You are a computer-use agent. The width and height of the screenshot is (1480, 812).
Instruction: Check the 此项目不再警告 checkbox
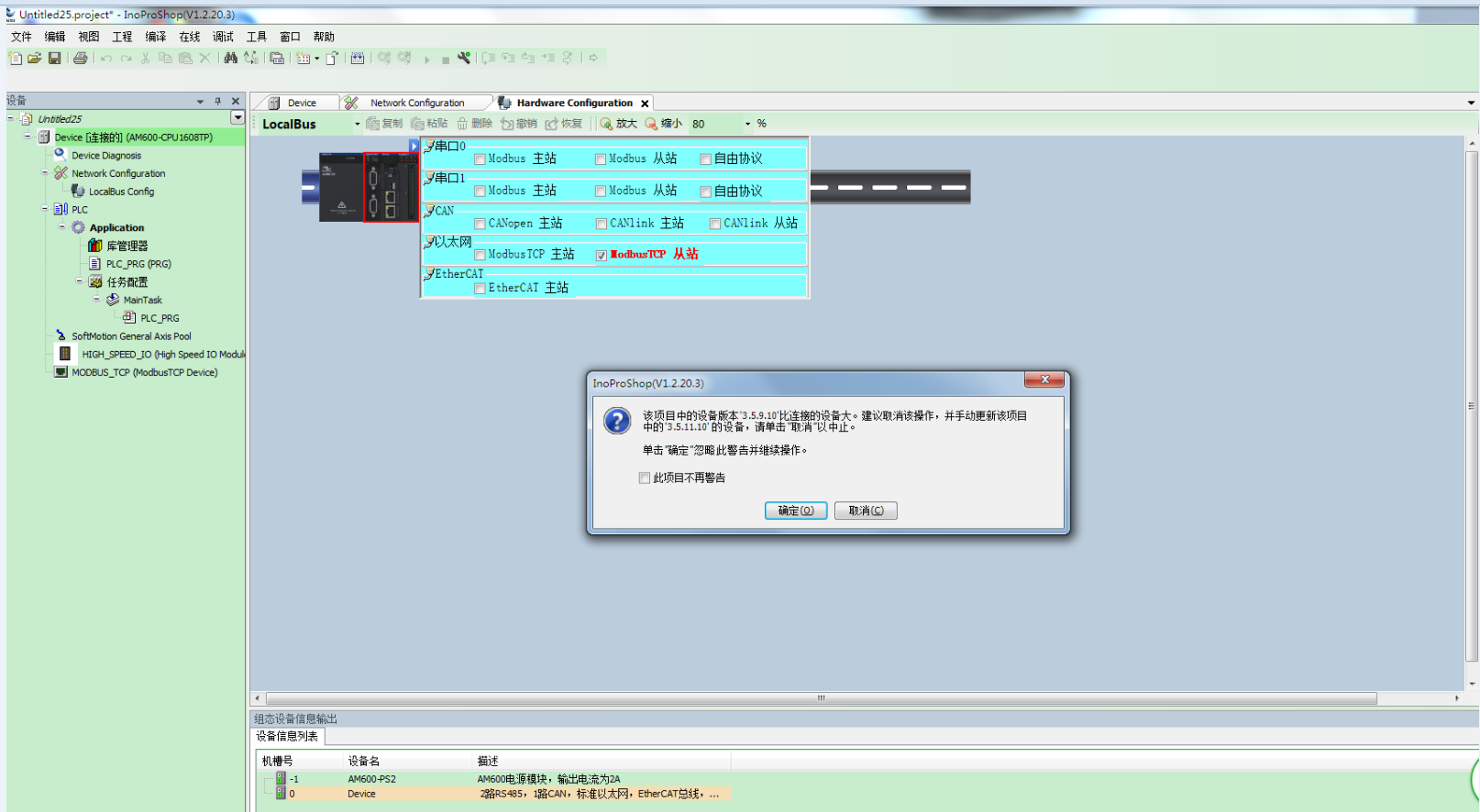tap(645, 477)
